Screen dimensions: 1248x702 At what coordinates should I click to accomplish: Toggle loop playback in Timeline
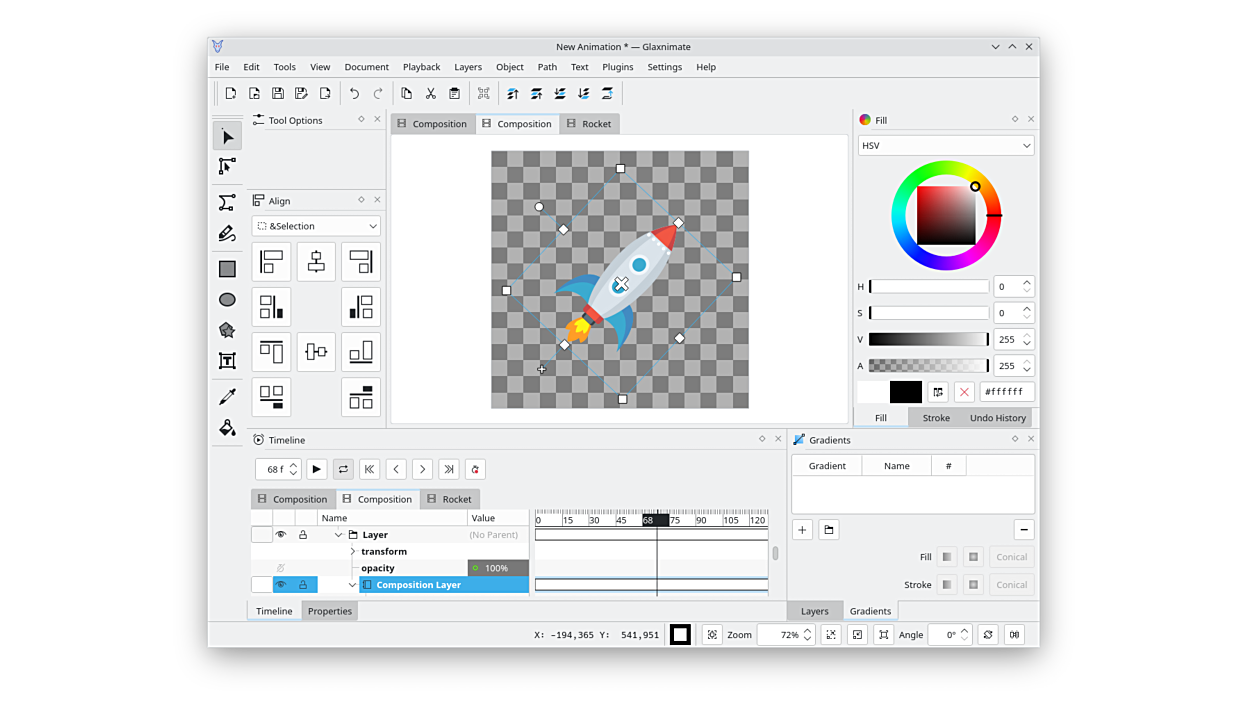coord(343,469)
